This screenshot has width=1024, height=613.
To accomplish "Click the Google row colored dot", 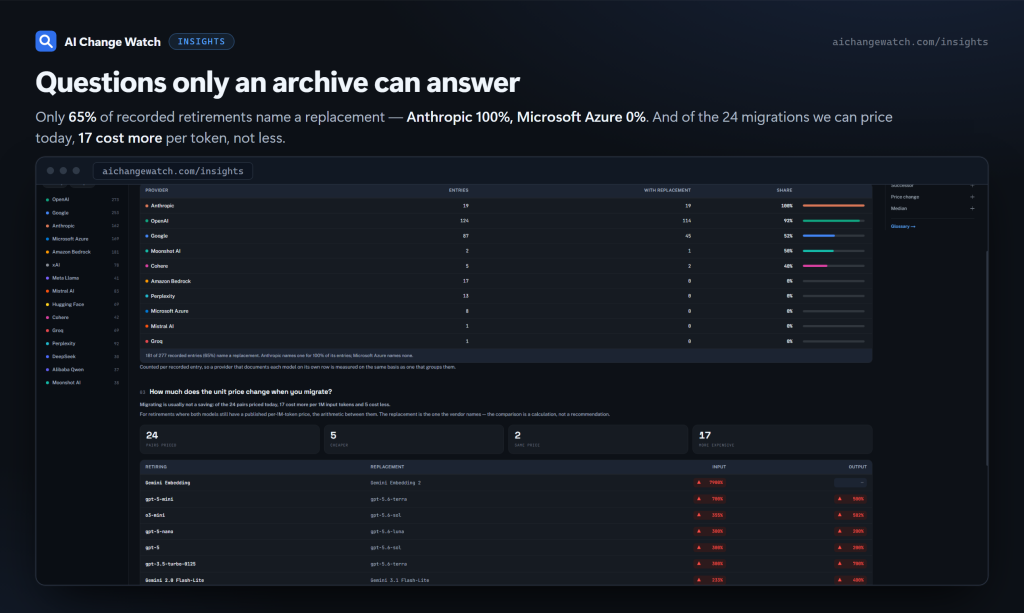I will coord(147,236).
